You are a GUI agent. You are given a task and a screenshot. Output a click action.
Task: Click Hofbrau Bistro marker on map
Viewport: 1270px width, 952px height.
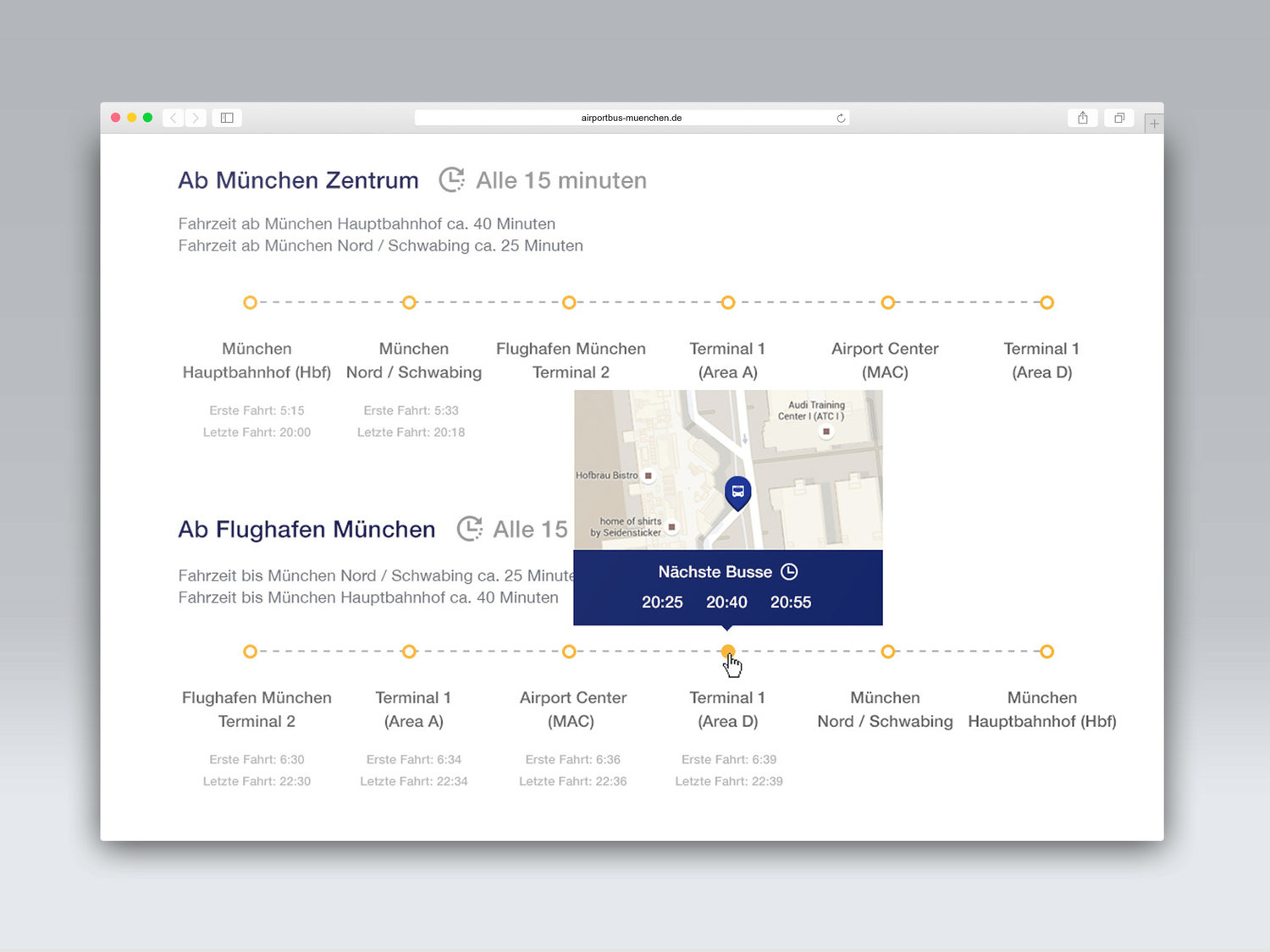649,476
